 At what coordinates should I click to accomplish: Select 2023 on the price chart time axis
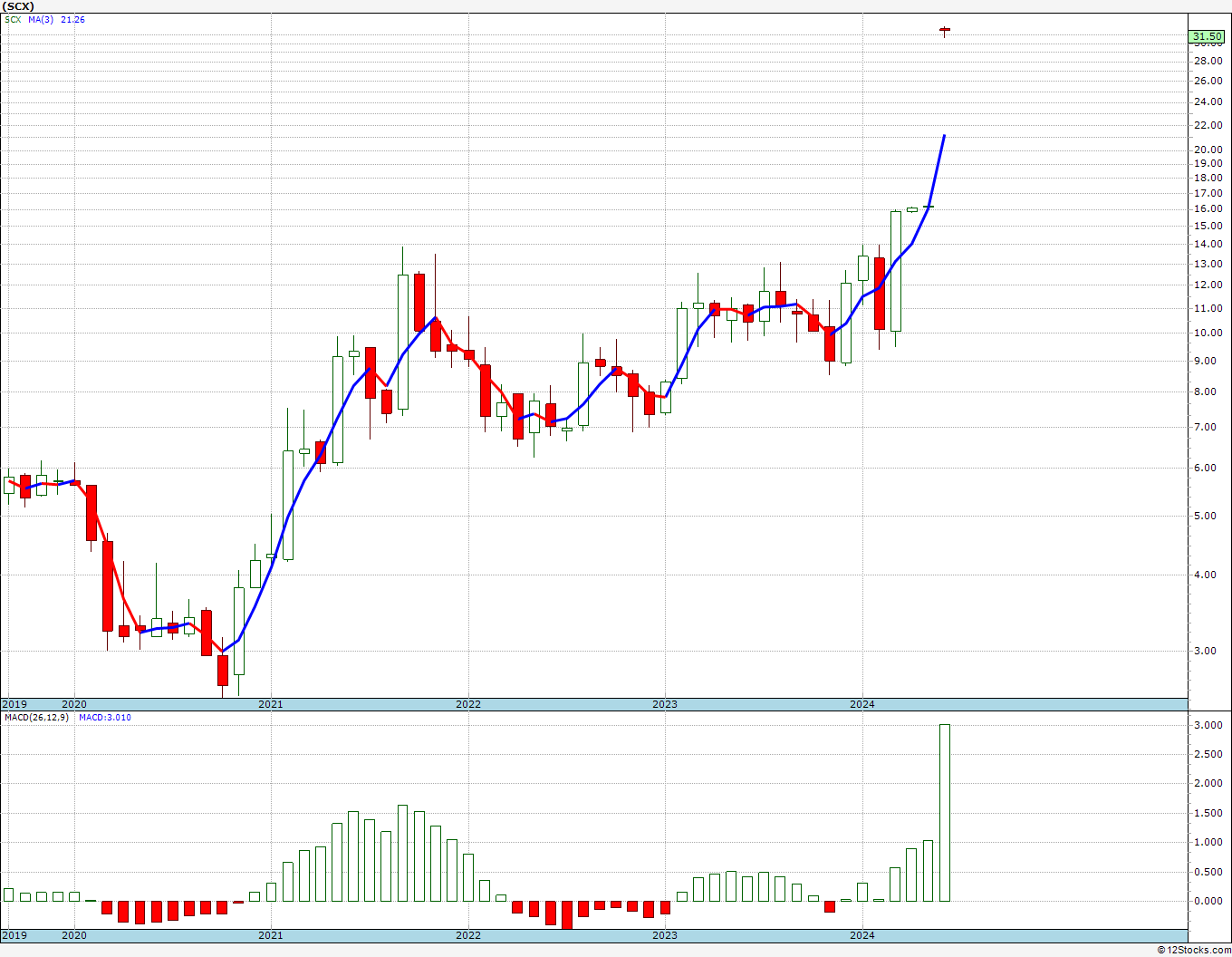click(664, 704)
